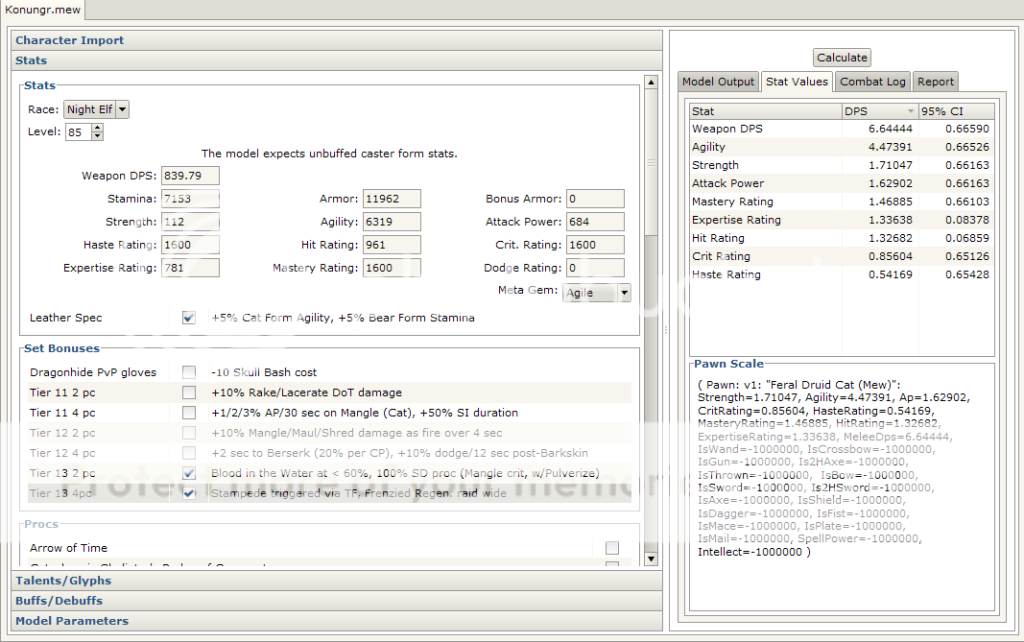Click the Level input field
The height and width of the screenshot is (642, 1024).
pyautogui.click(x=78, y=132)
